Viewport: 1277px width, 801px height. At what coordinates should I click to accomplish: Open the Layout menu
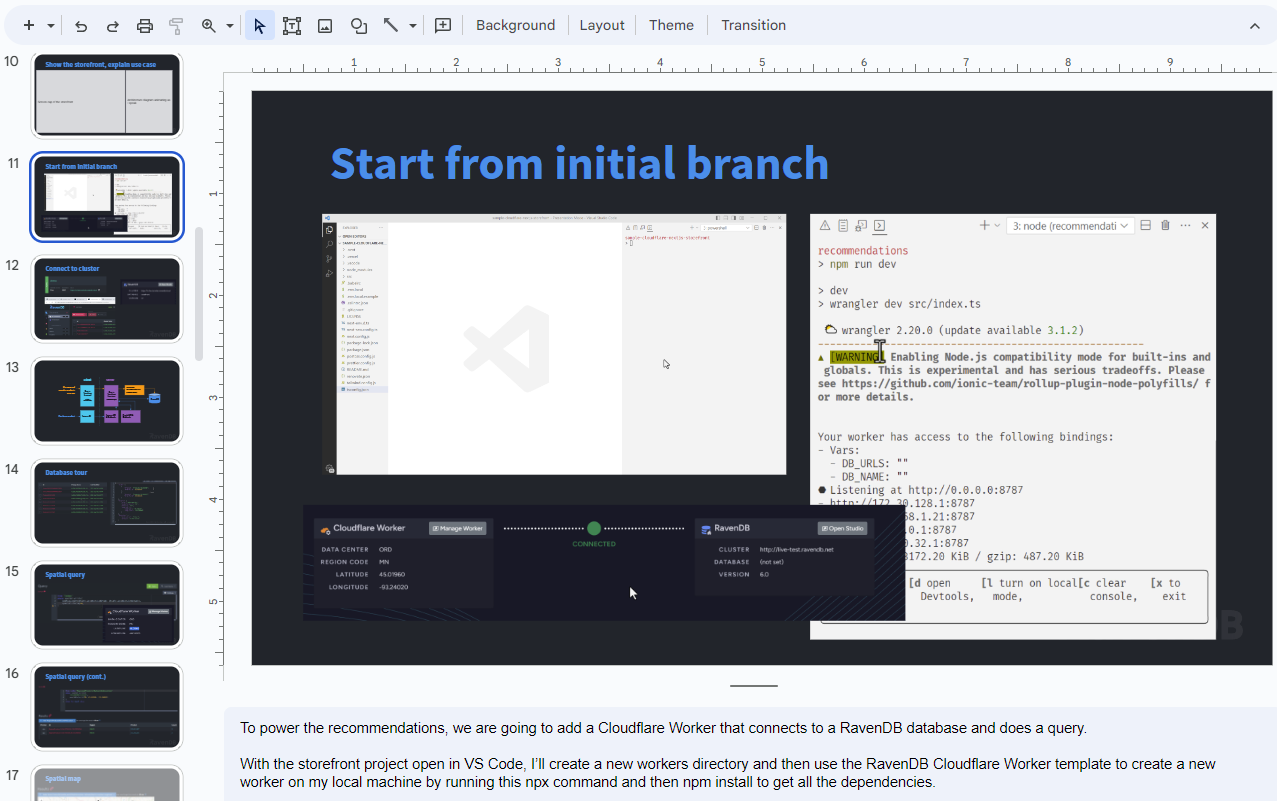(602, 25)
